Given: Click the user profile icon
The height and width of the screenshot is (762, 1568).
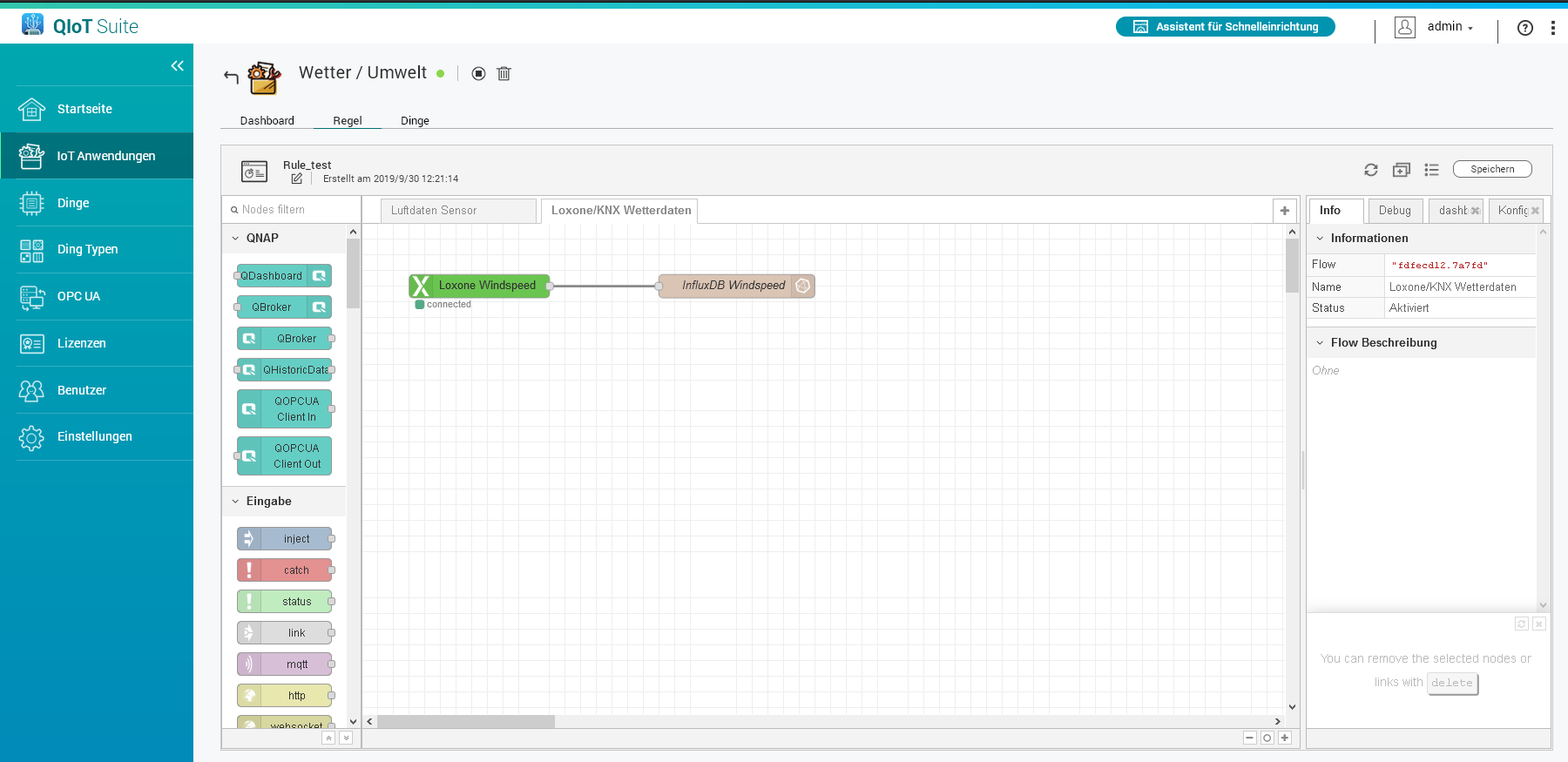Looking at the screenshot, I should tap(1405, 27).
